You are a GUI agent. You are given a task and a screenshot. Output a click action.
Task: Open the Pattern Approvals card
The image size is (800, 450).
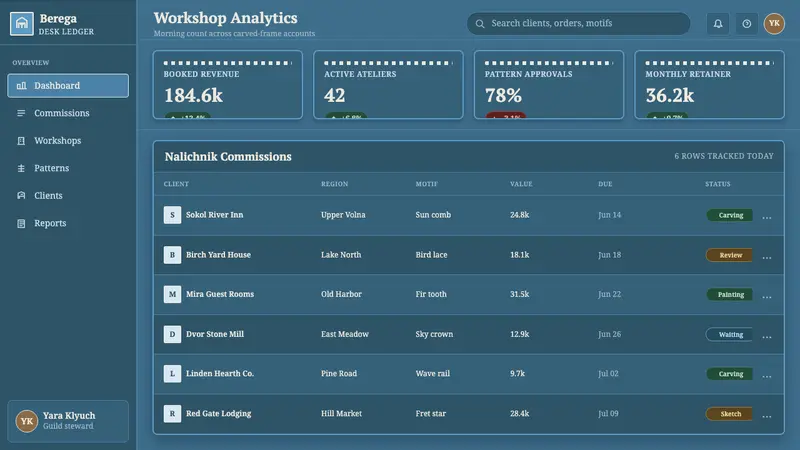549,85
